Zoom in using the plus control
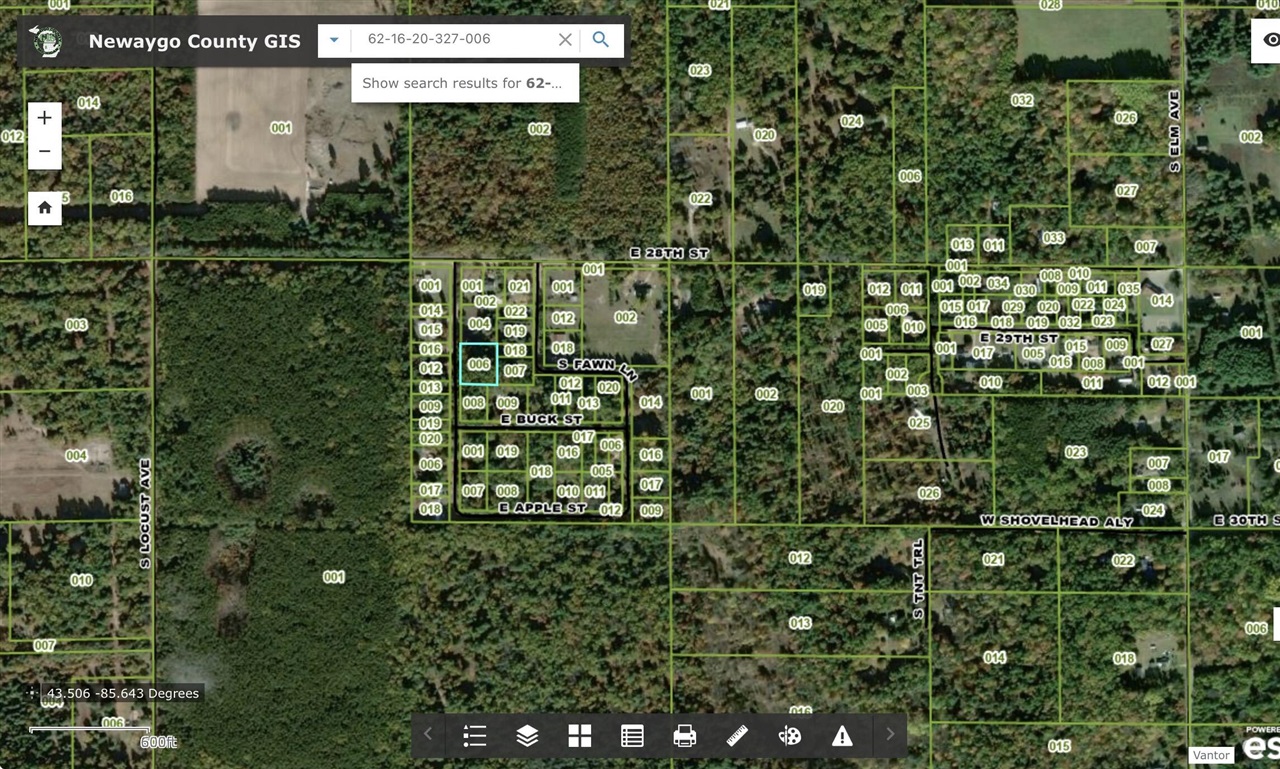 (44, 117)
